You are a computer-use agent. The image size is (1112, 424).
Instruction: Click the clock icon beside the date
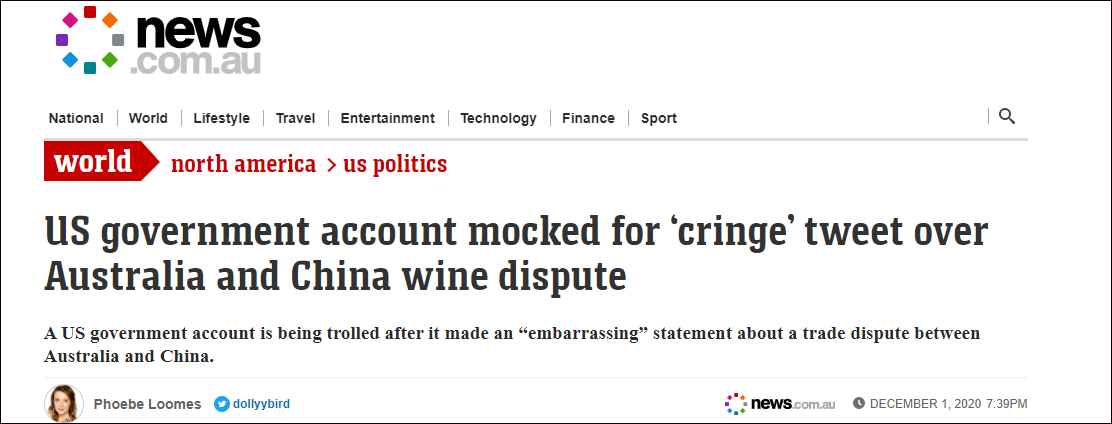pos(858,404)
